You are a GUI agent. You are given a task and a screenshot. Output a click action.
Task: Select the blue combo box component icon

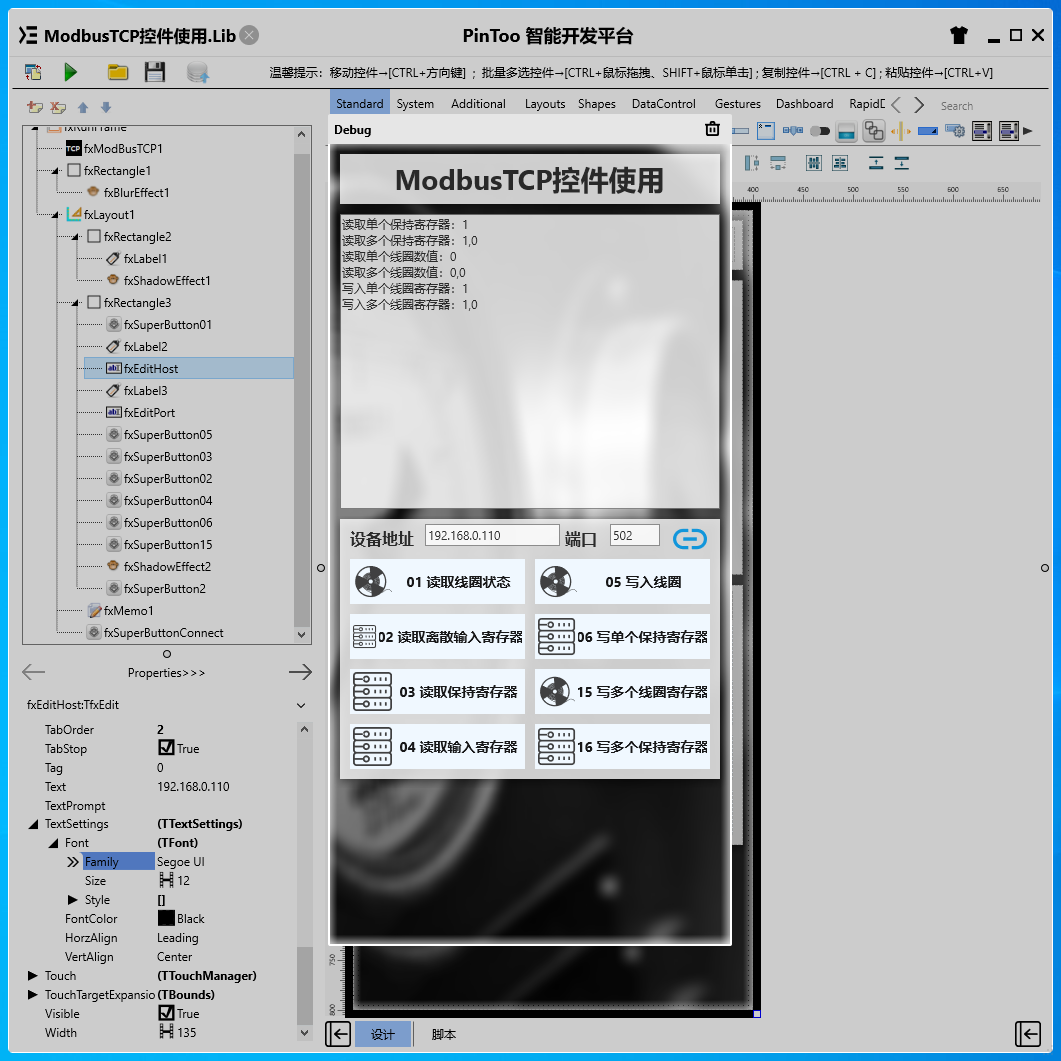point(928,131)
